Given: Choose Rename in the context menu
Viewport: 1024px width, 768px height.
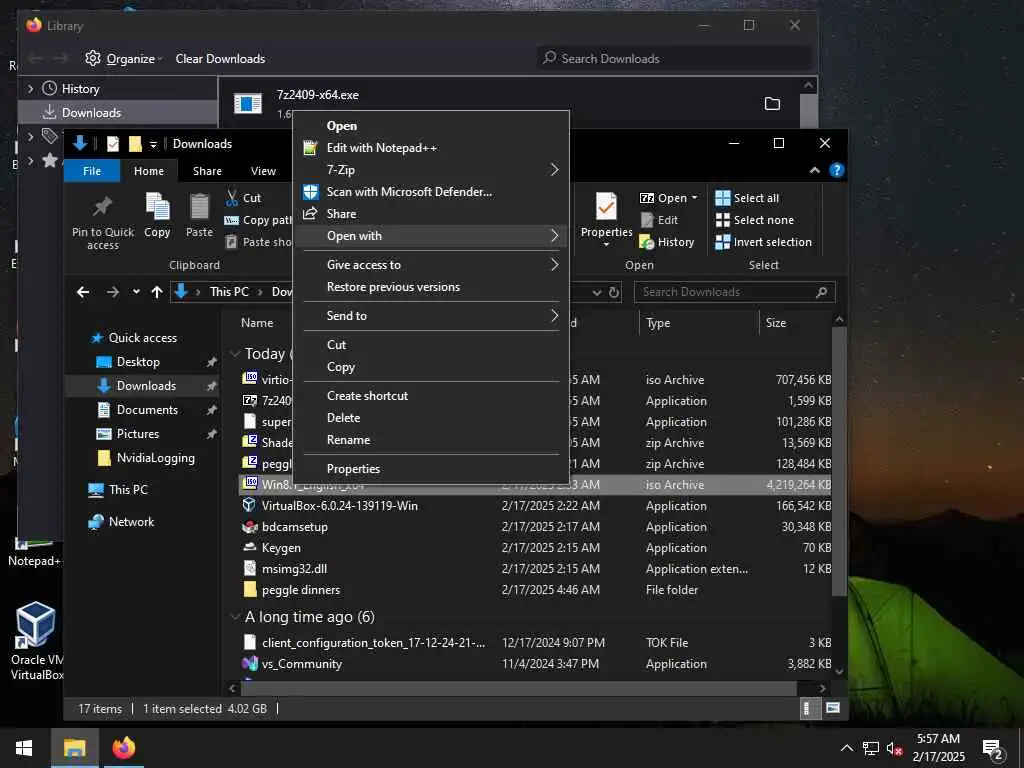Looking at the screenshot, I should click(x=348, y=440).
